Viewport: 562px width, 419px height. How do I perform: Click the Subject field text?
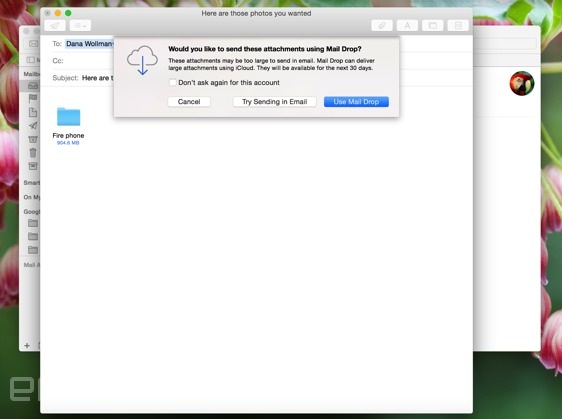[97, 78]
